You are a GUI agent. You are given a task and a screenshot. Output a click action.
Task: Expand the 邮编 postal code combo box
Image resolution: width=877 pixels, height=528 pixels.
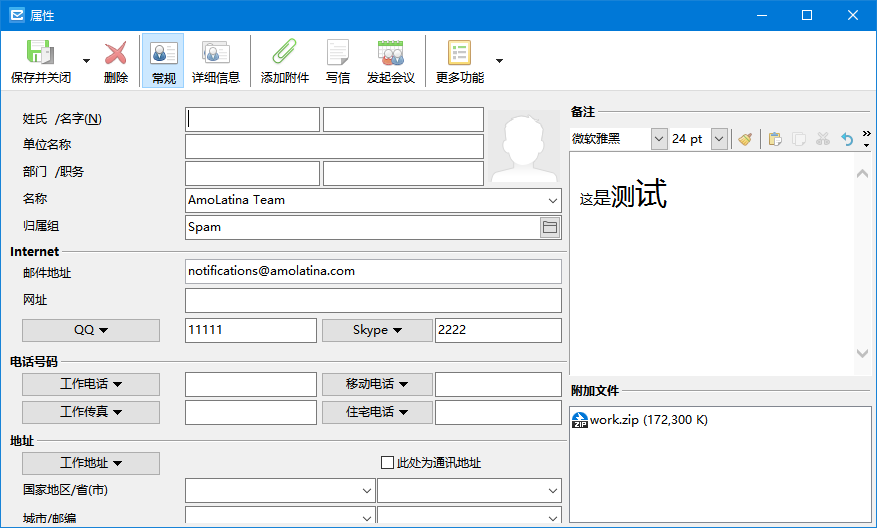553,517
